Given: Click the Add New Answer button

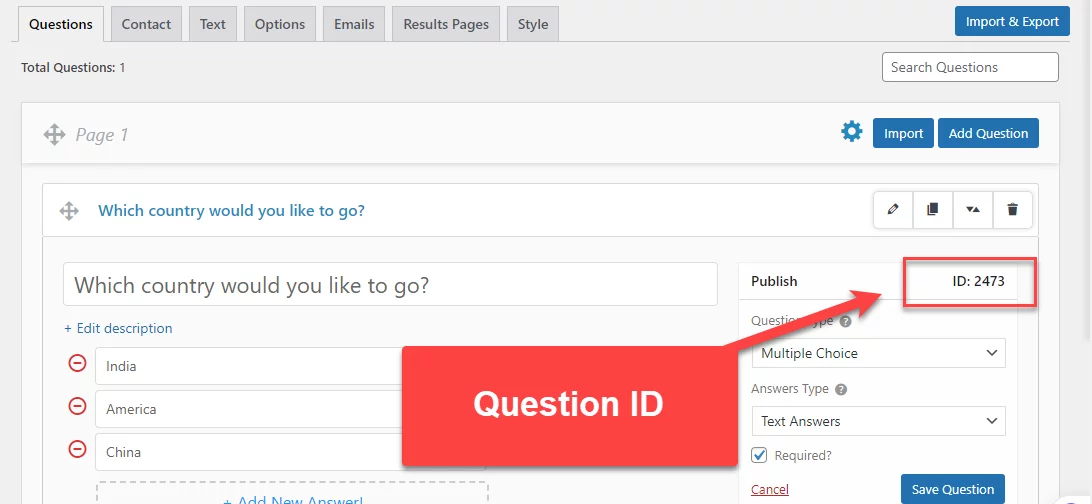Looking at the screenshot, I should pos(292,494).
